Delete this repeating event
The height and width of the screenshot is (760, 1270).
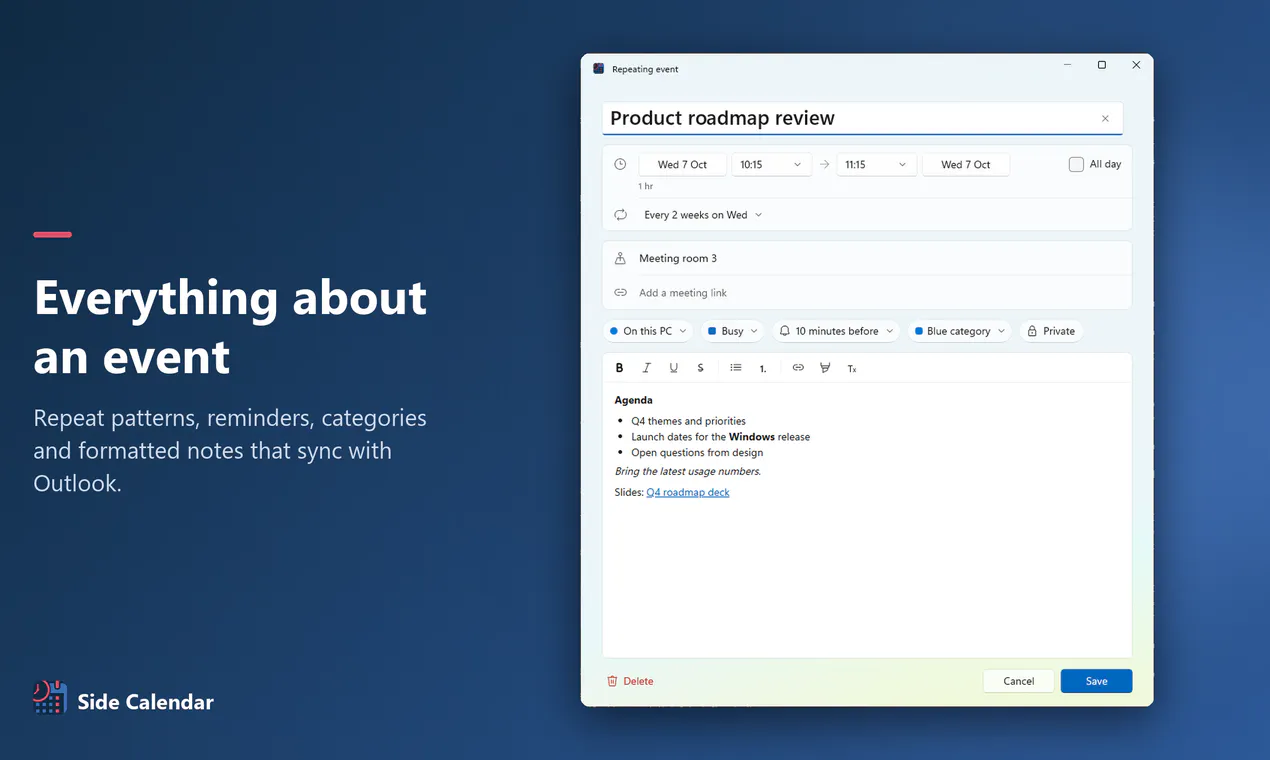630,681
